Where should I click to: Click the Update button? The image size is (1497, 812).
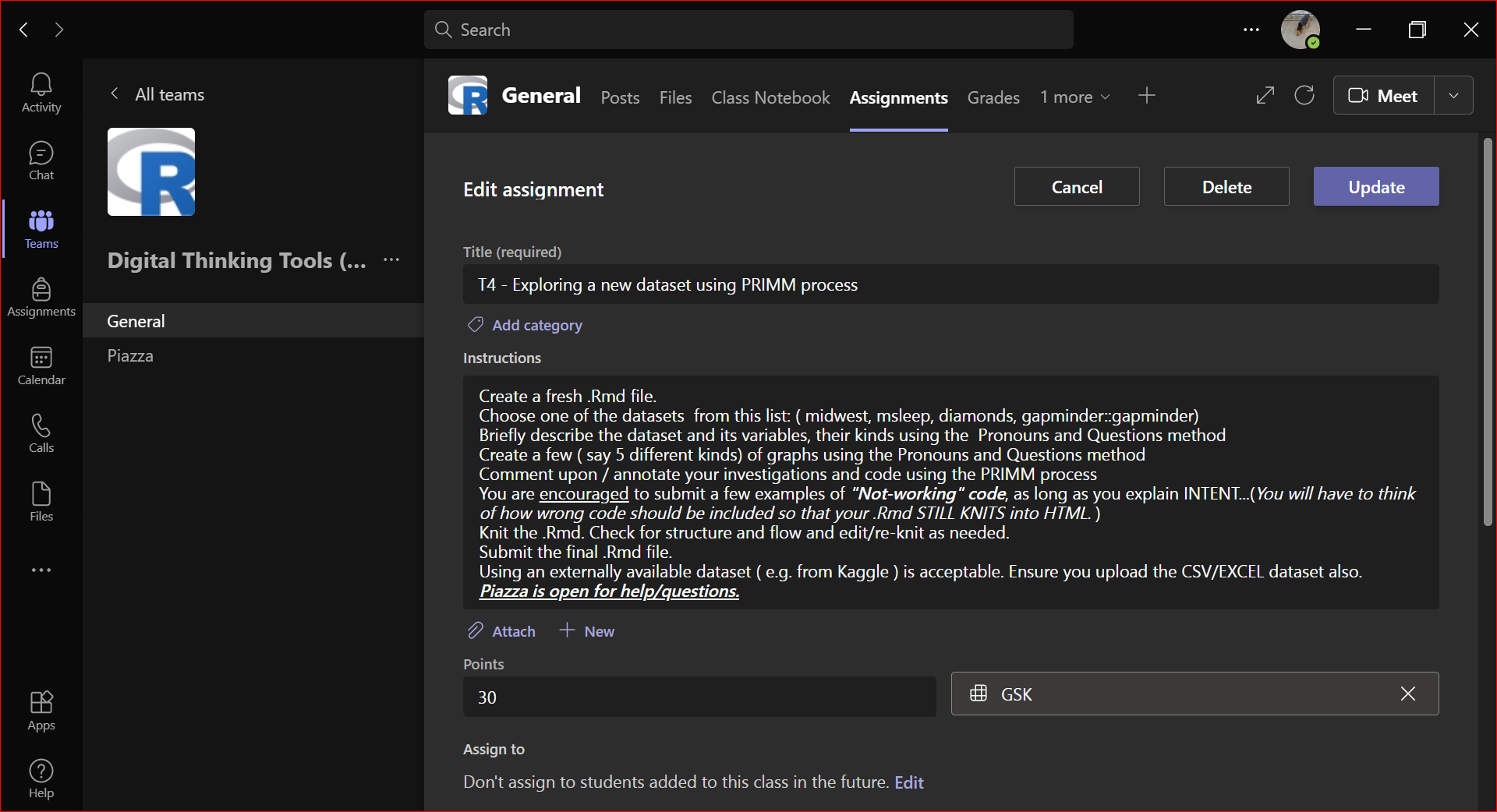click(x=1376, y=186)
